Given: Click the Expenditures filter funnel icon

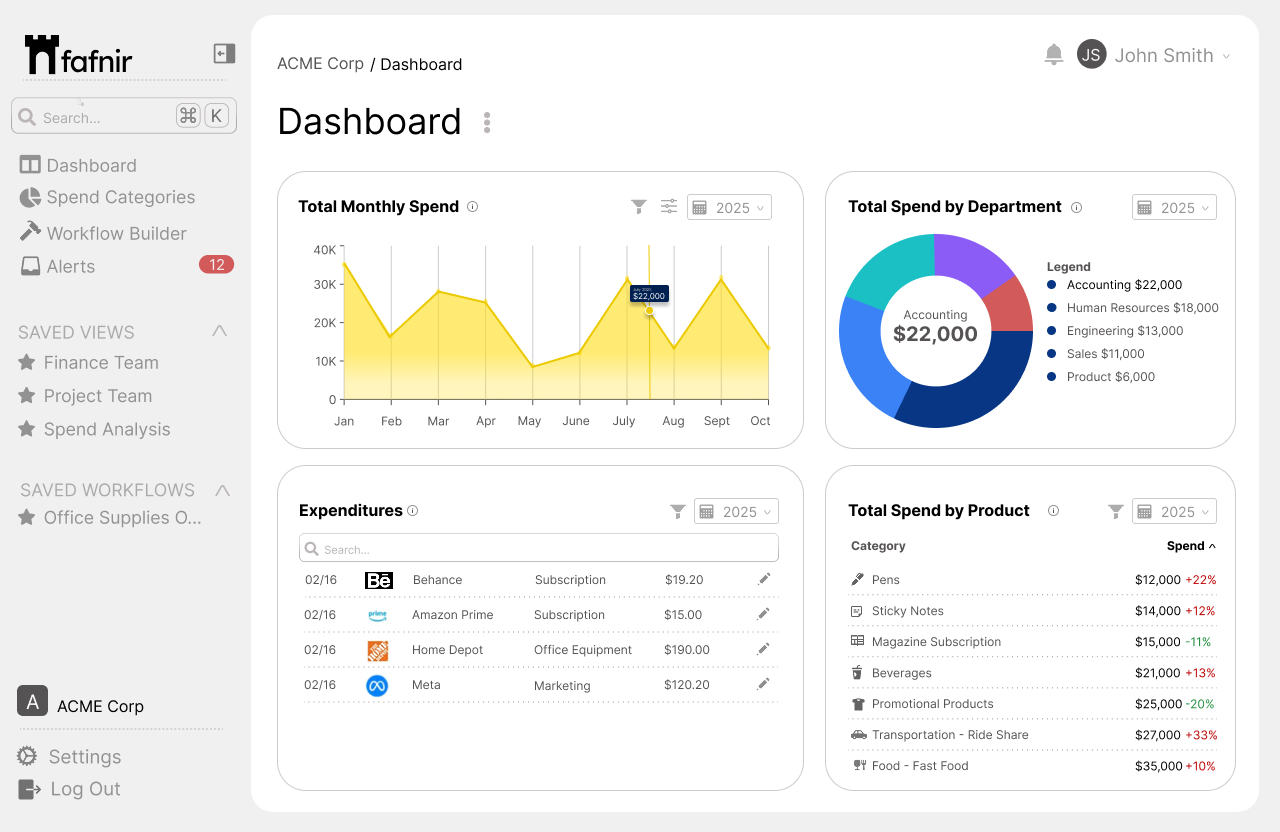Looking at the screenshot, I should tap(678, 512).
